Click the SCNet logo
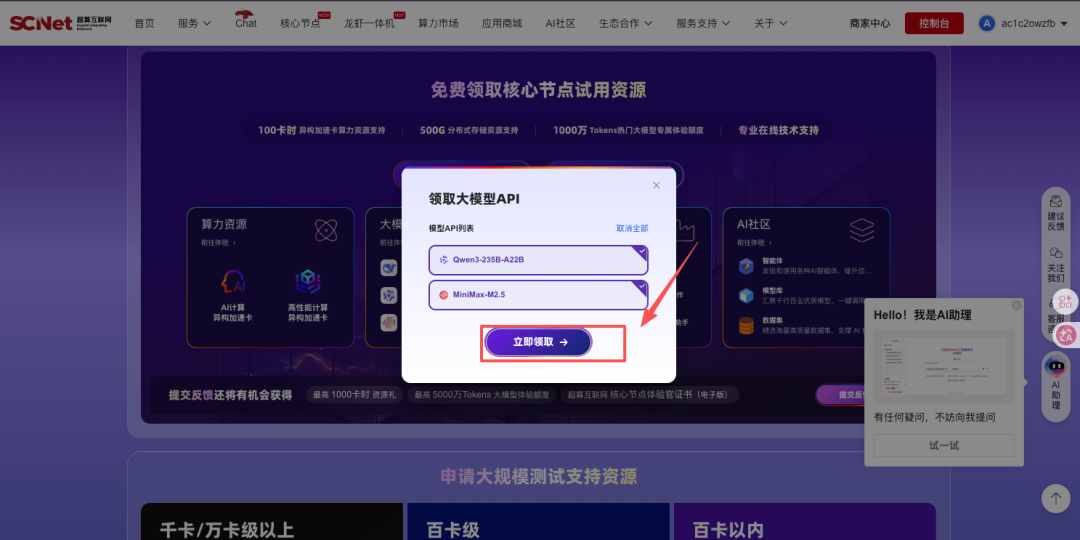The width and height of the screenshot is (1080, 540). pos(61,23)
